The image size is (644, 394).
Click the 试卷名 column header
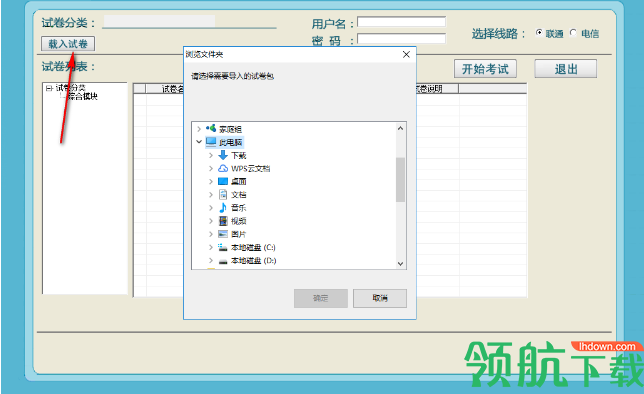(165, 89)
